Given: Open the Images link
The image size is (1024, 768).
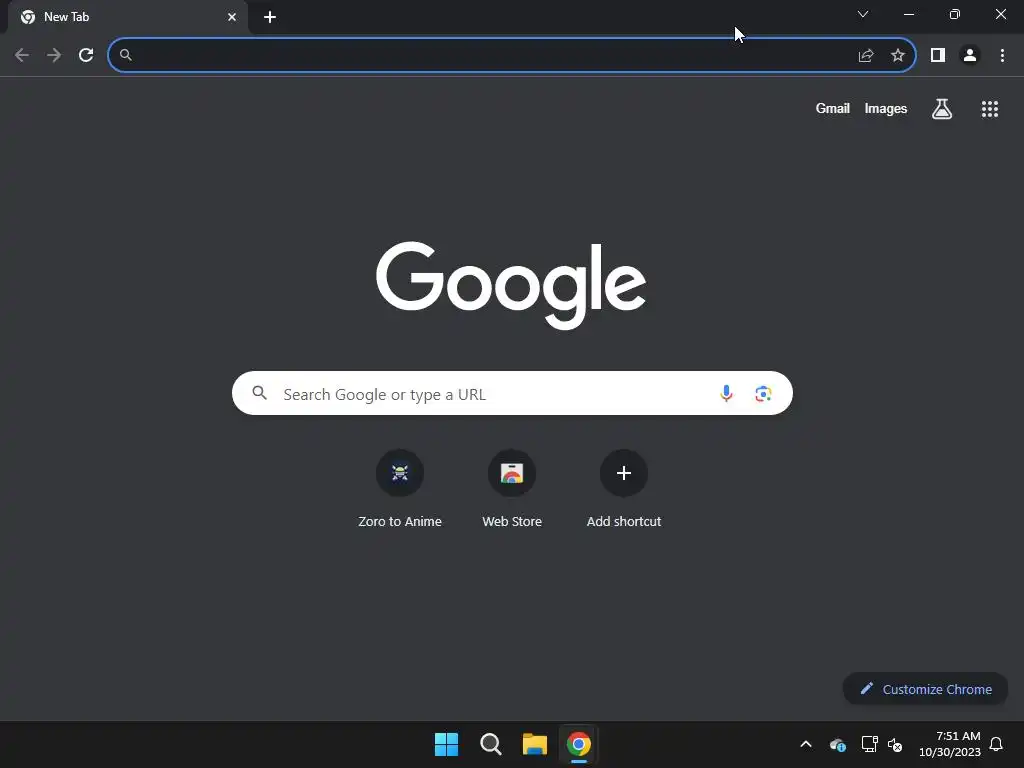Looking at the screenshot, I should pyautogui.click(x=886, y=108).
